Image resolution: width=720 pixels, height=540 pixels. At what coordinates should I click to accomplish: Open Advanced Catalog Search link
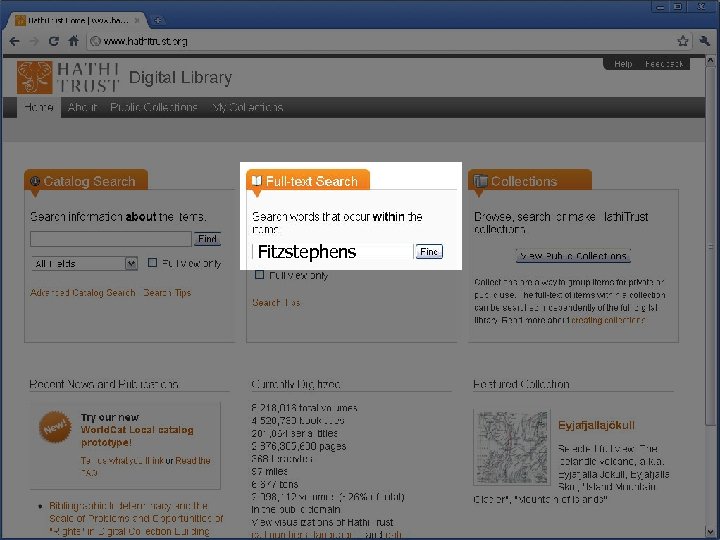pos(83,292)
